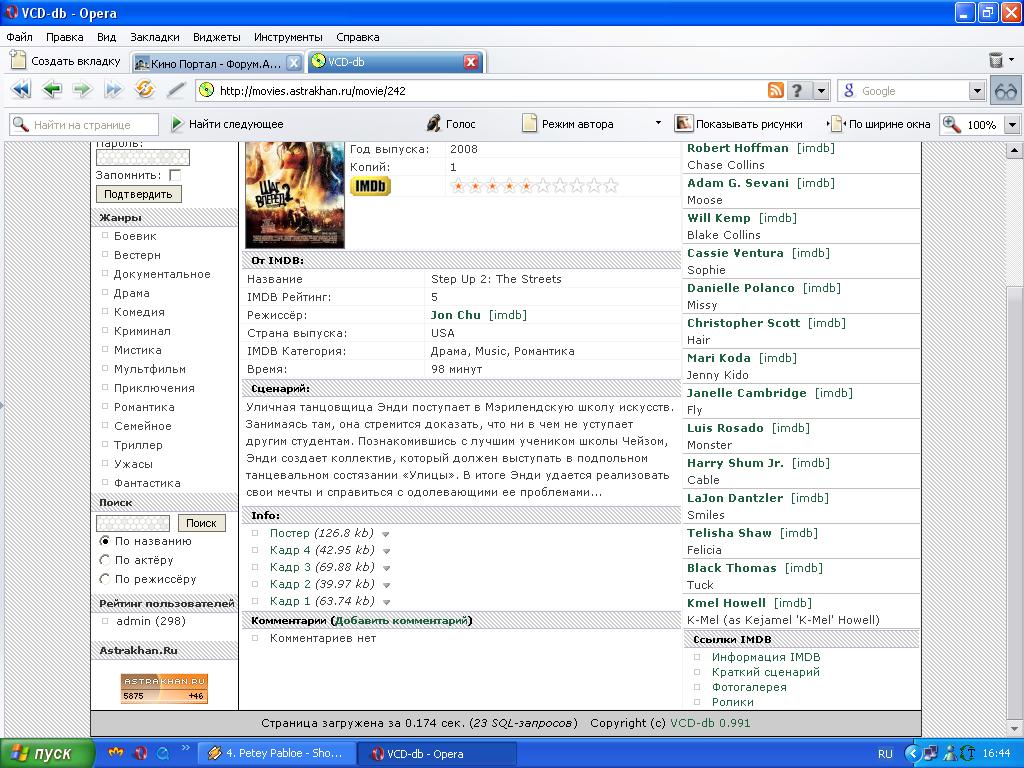Open the Jon Chu director link
Image resolution: width=1024 pixels, height=768 pixels.
(x=455, y=315)
